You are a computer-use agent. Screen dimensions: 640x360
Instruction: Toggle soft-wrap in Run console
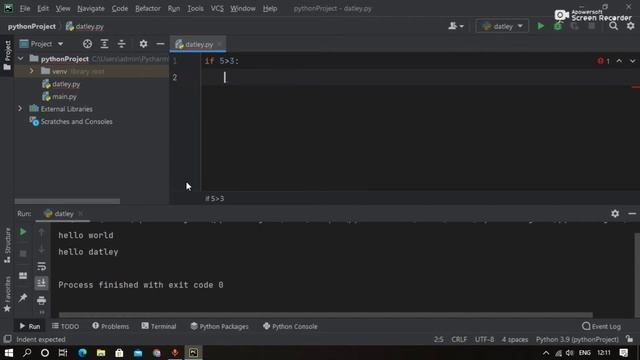[x=41, y=266]
